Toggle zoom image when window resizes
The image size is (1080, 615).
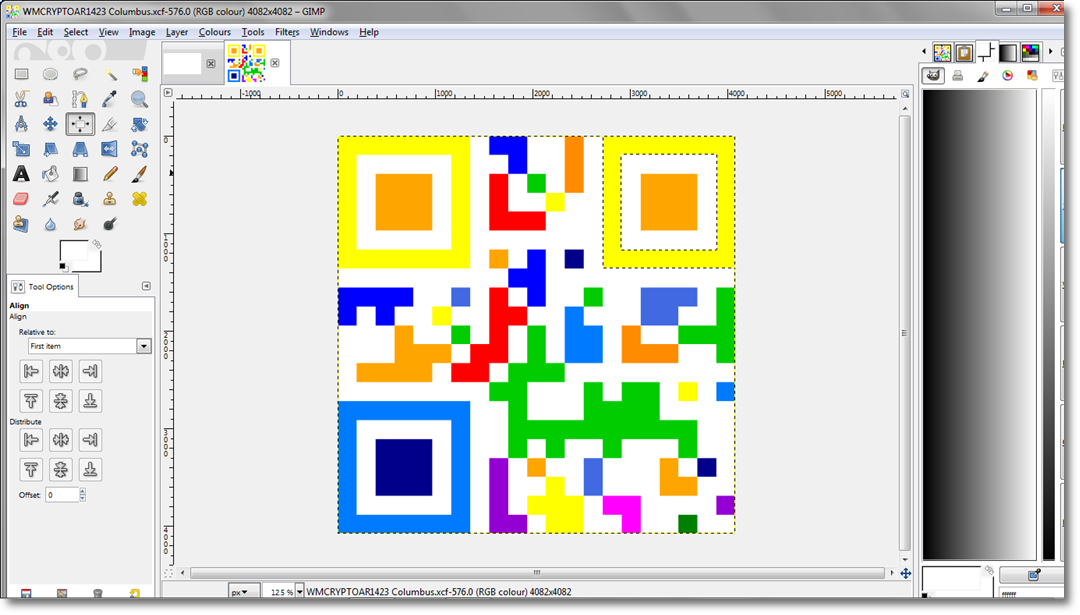coord(905,94)
